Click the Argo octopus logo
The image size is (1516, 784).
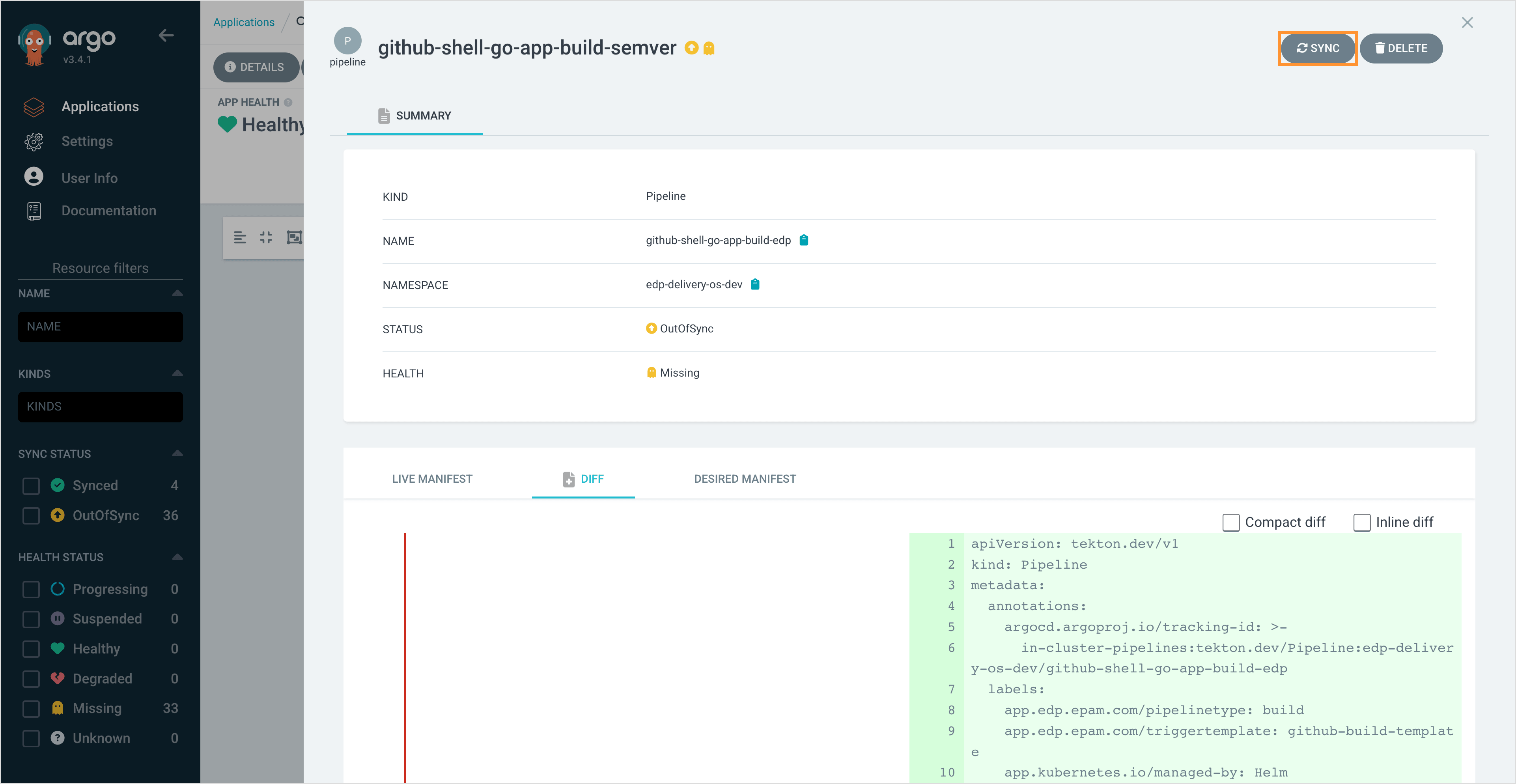tap(34, 45)
